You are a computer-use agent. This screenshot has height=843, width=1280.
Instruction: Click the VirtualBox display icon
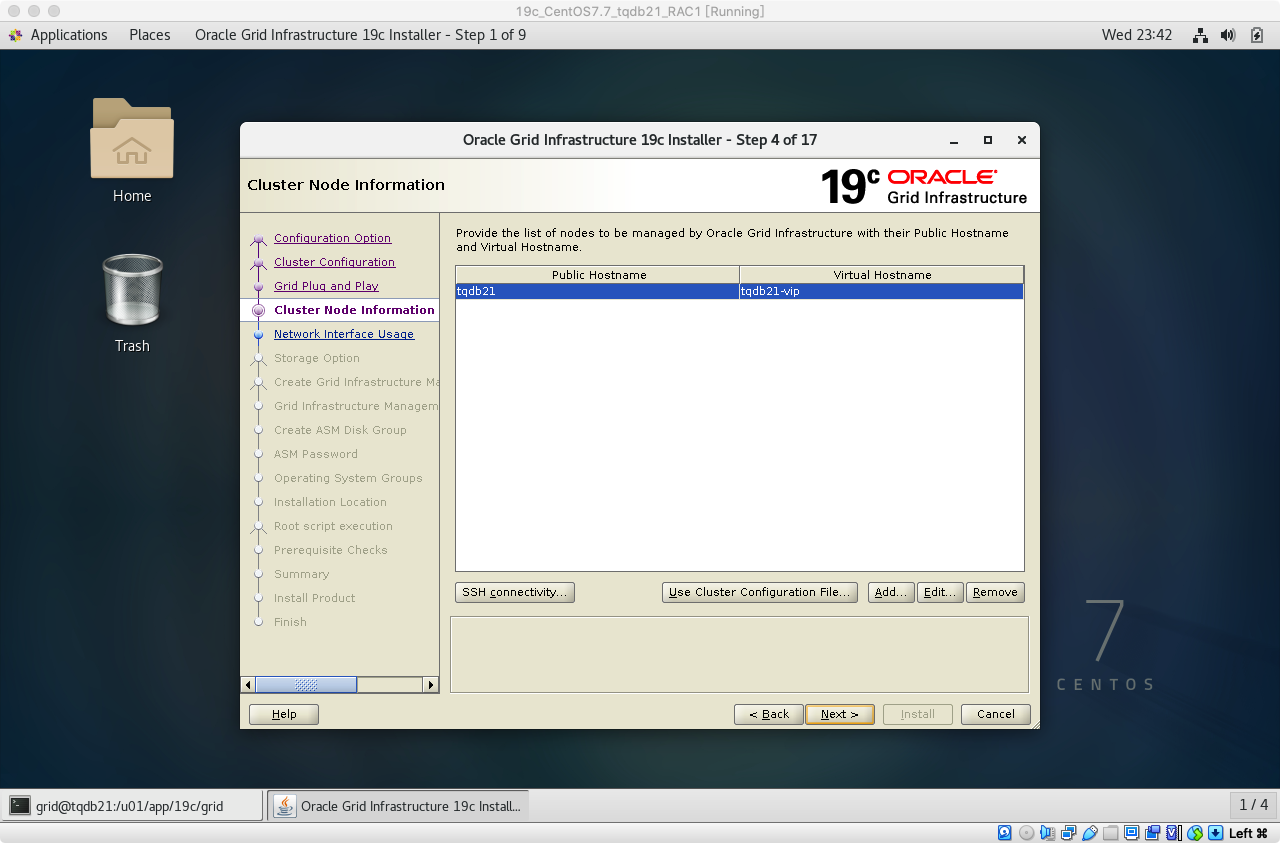1131,833
